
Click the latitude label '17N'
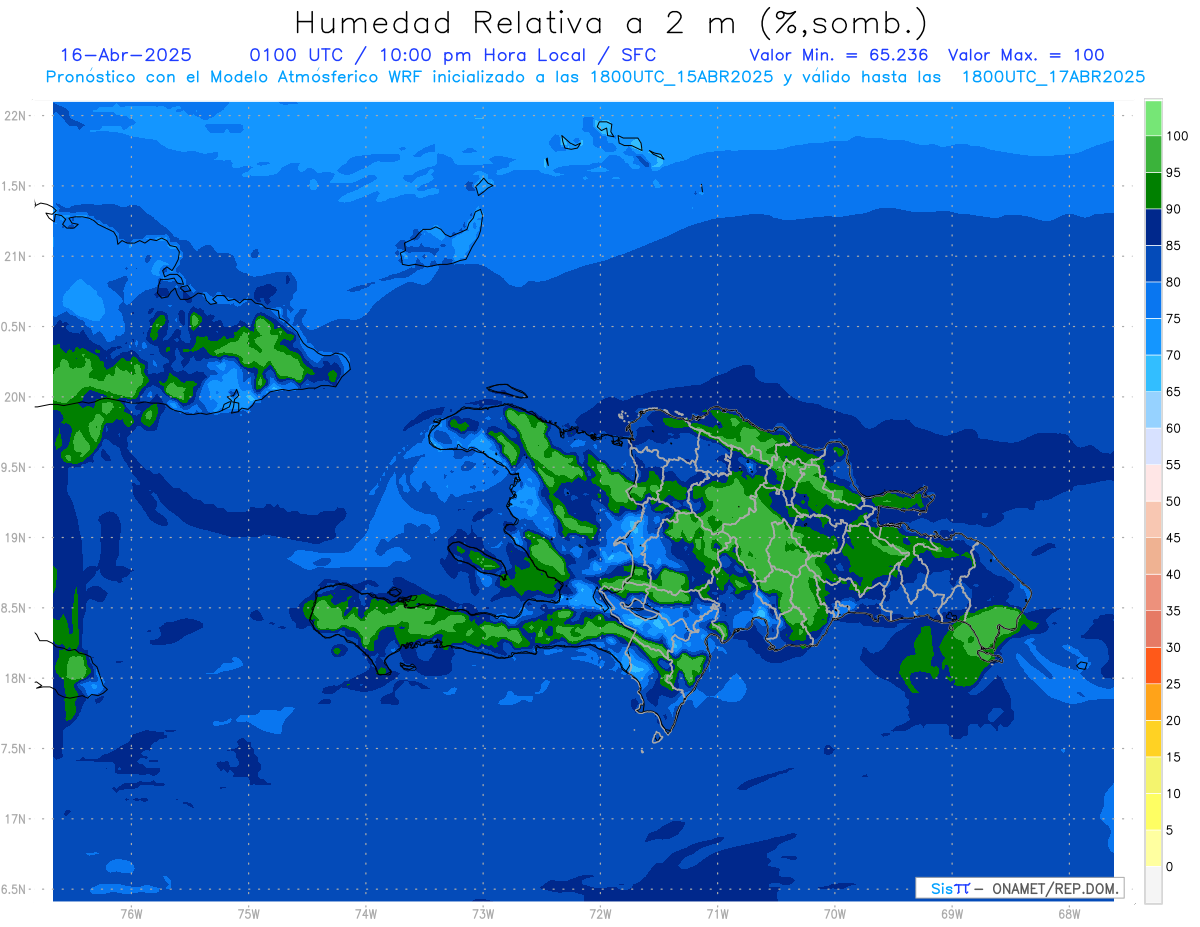coord(17,819)
